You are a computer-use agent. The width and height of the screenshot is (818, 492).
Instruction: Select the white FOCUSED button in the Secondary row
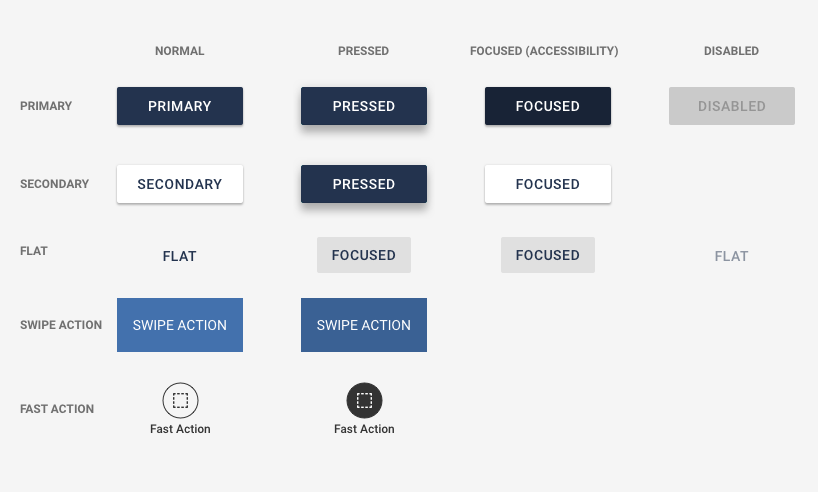[x=548, y=184]
